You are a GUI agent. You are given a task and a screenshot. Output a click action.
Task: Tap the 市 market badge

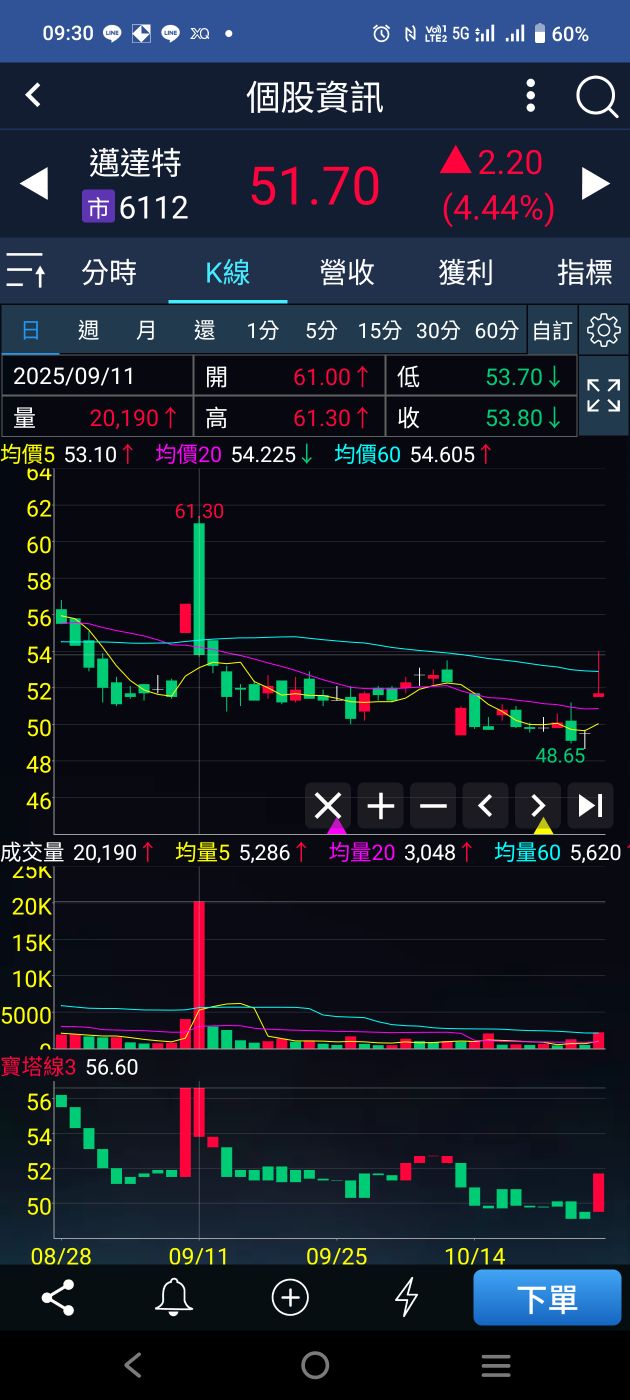98,207
